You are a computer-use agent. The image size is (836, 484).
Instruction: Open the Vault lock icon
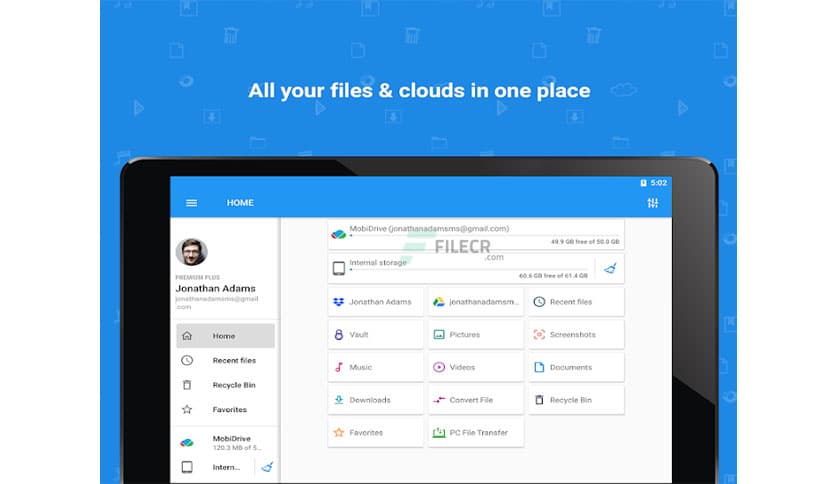tap(339, 335)
